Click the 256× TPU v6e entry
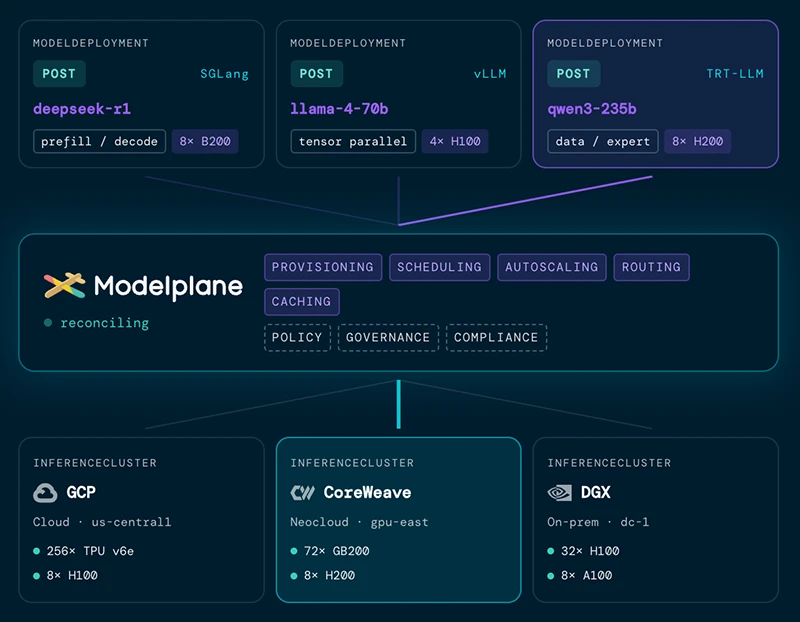Image resolution: width=800 pixels, height=622 pixels. tap(90, 551)
